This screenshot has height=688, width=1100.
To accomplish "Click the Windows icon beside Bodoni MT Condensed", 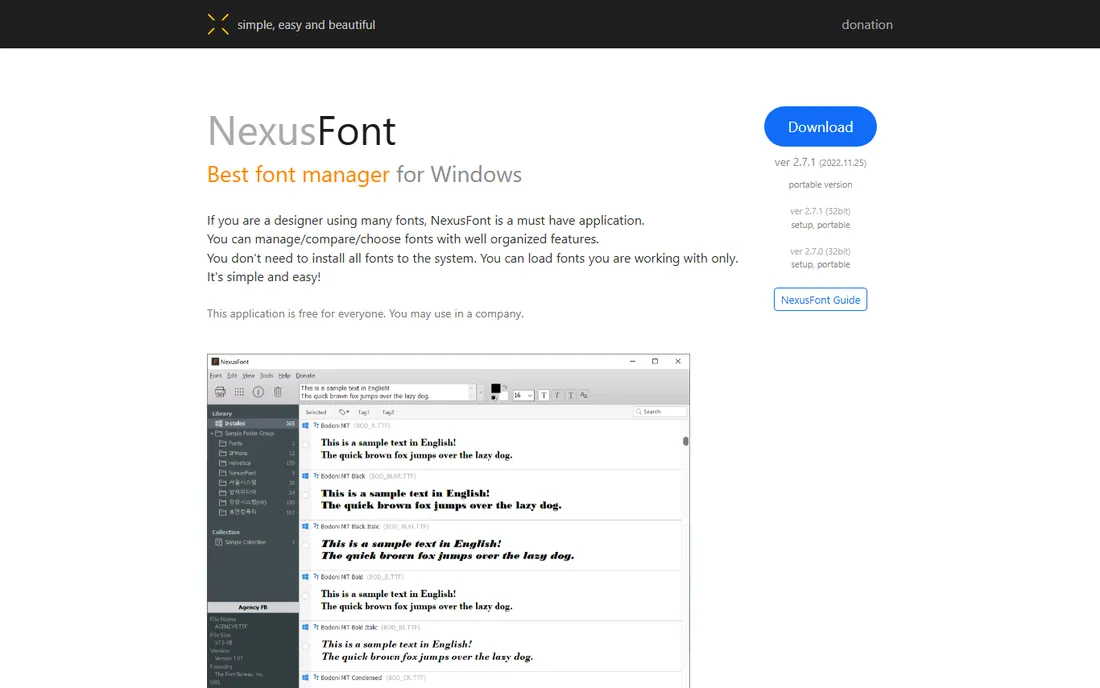I will pyautogui.click(x=305, y=678).
